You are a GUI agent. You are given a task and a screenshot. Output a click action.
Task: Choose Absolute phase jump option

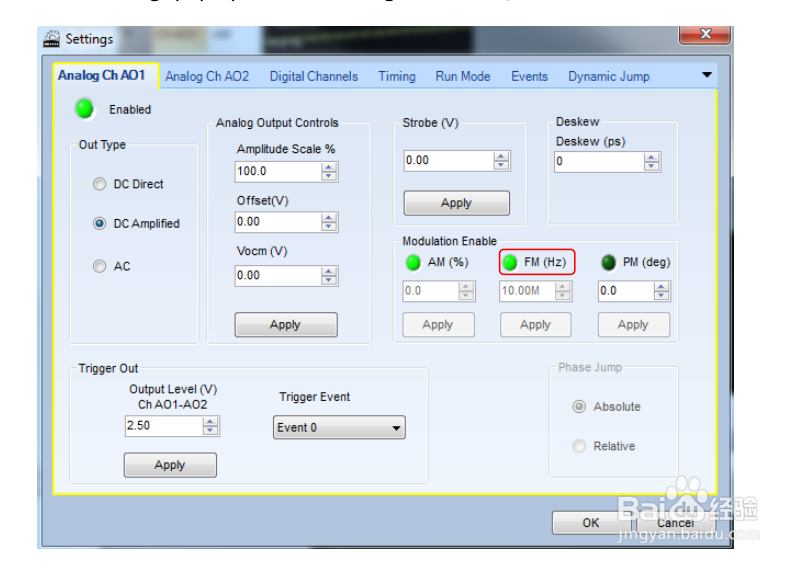coord(579,406)
